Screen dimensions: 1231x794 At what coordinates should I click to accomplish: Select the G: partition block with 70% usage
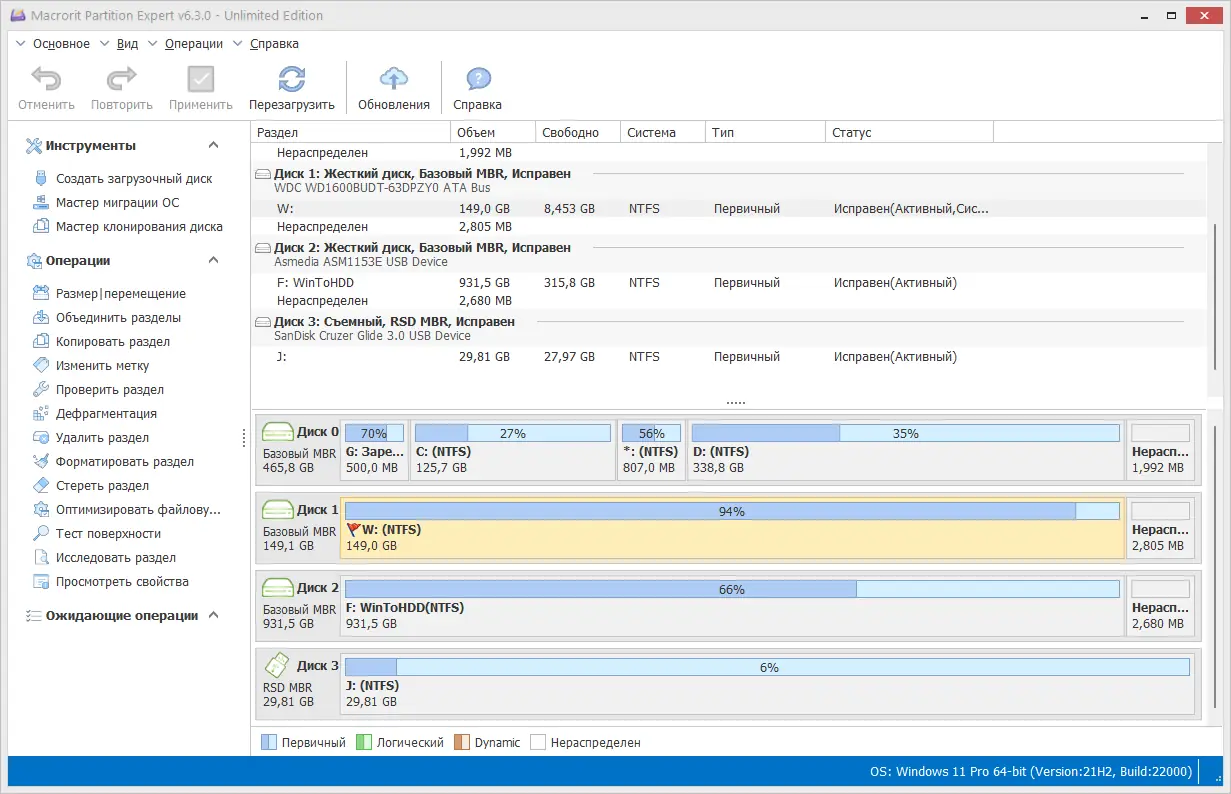[x=374, y=450]
